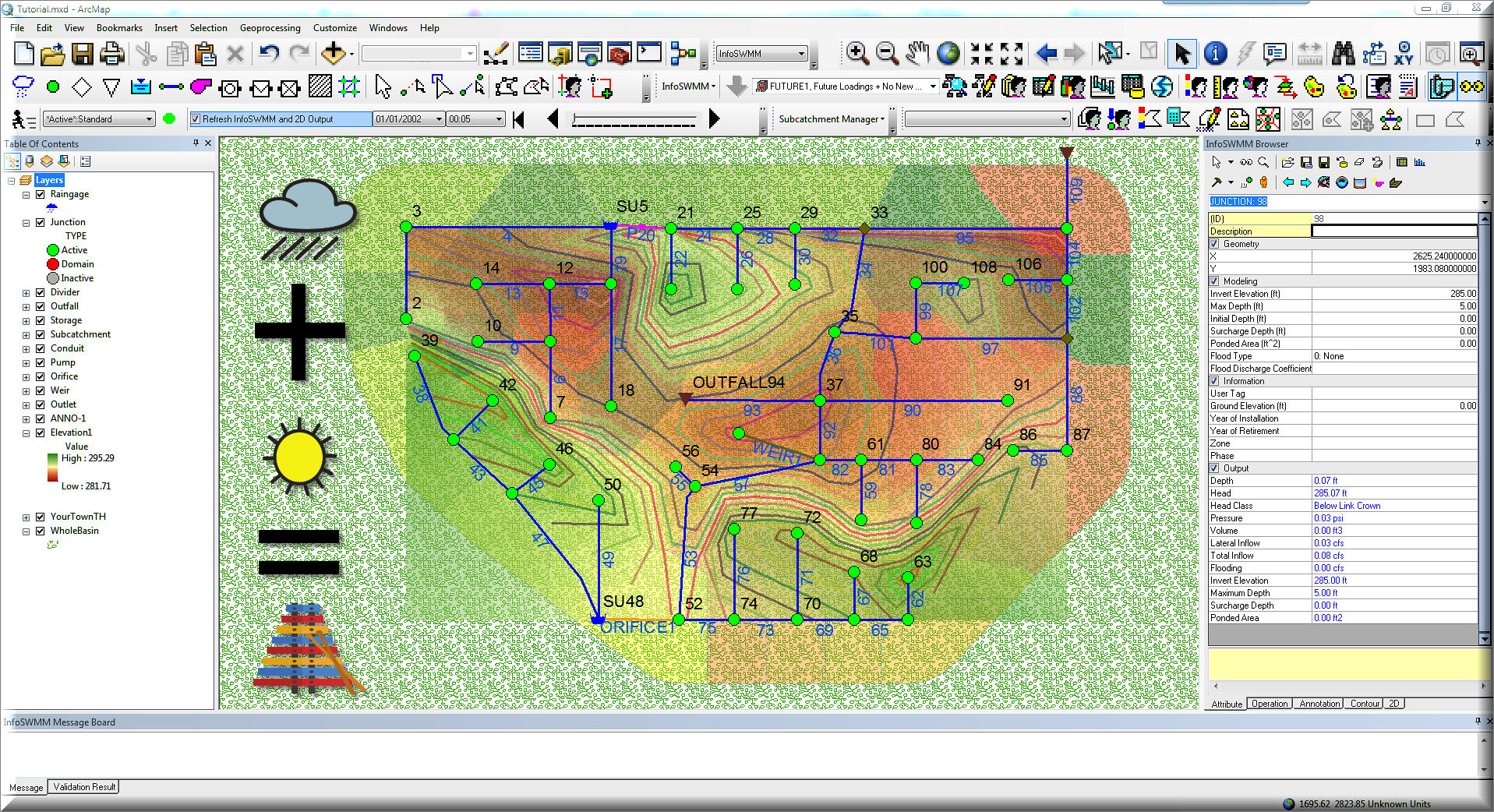The image size is (1494, 812).
Task: Click the Add Data icon
Action: click(334, 54)
